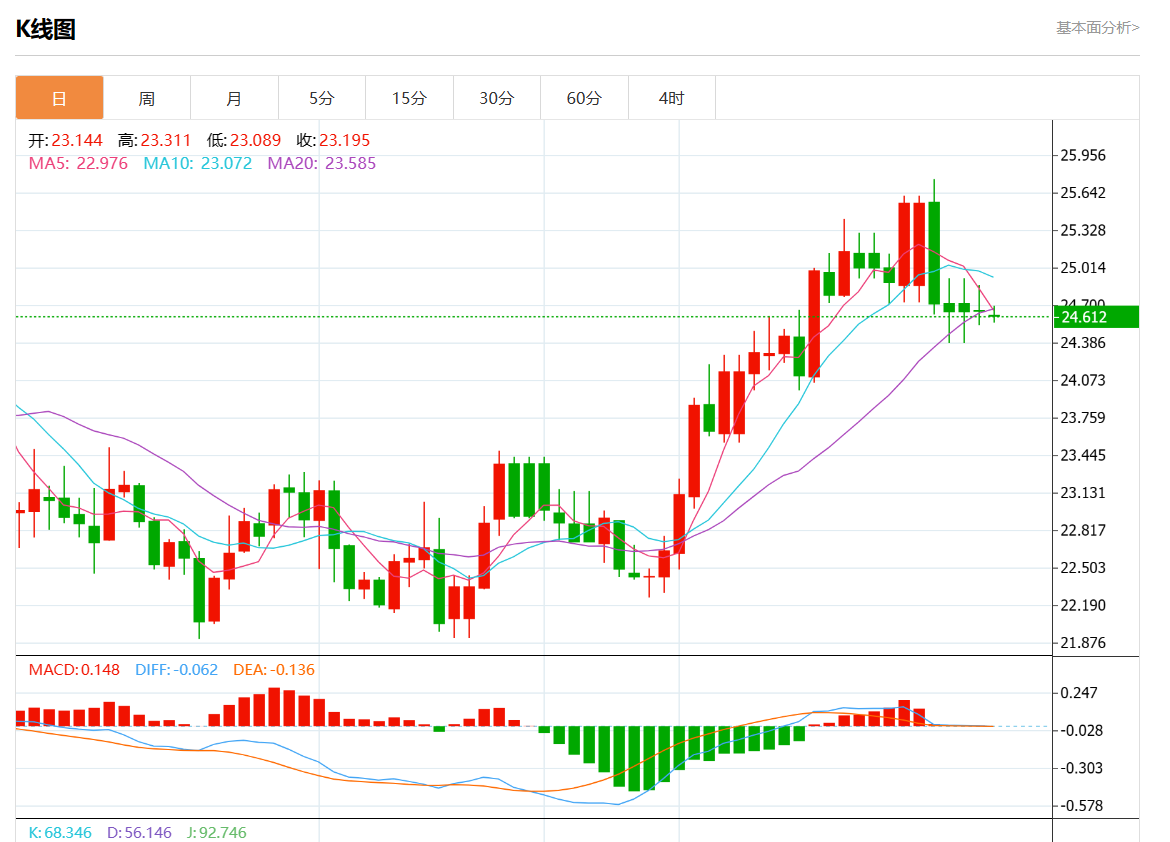Click the 23.131 price axis label
The image size is (1170, 842).
point(1083,493)
